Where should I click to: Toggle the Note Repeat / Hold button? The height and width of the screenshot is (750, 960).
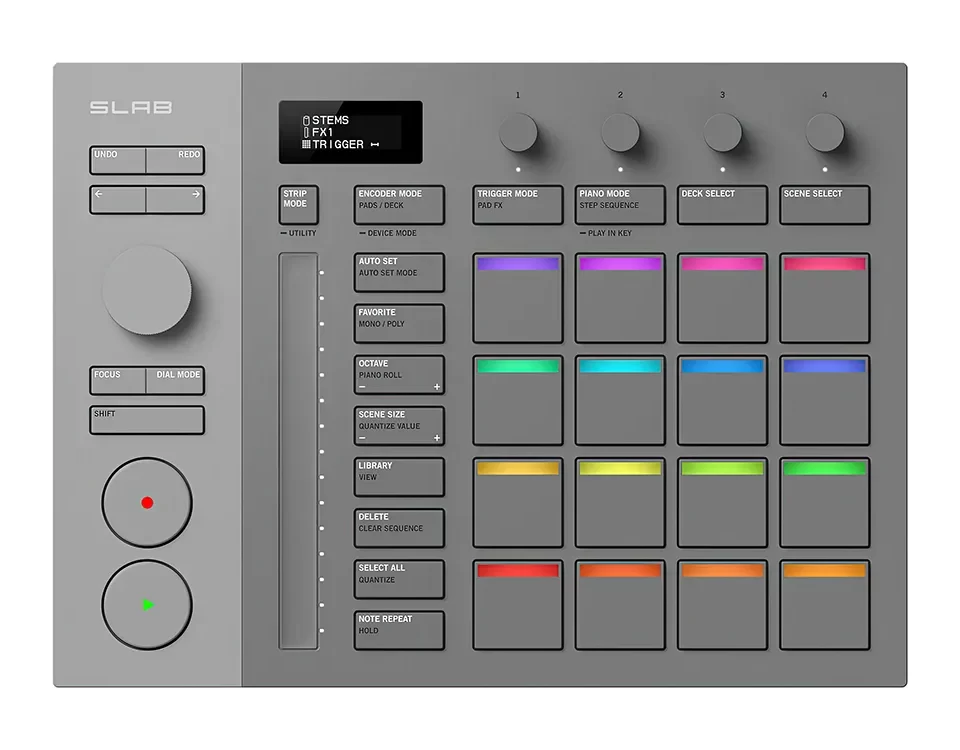399,630
